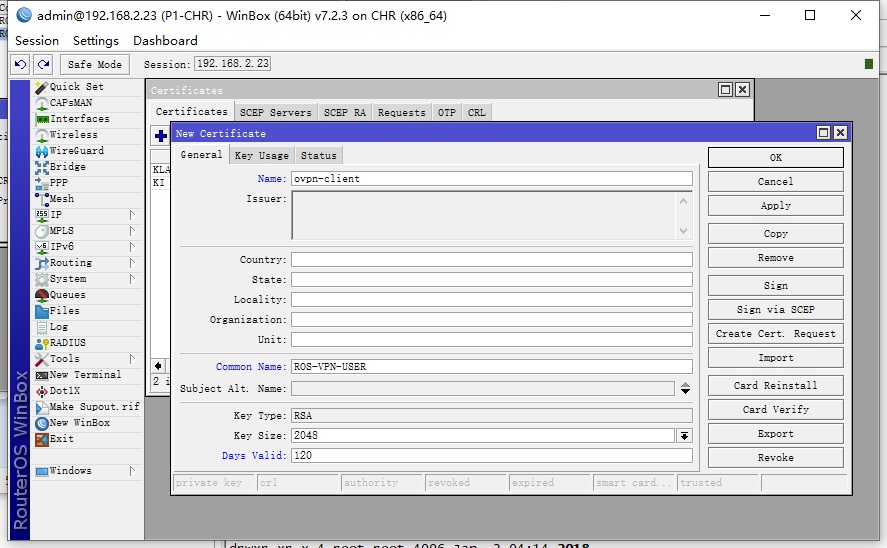The height and width of the screenshot is (548, 887).
Task: Click the Undo arrow in toolbar
Action: point(20,64)
